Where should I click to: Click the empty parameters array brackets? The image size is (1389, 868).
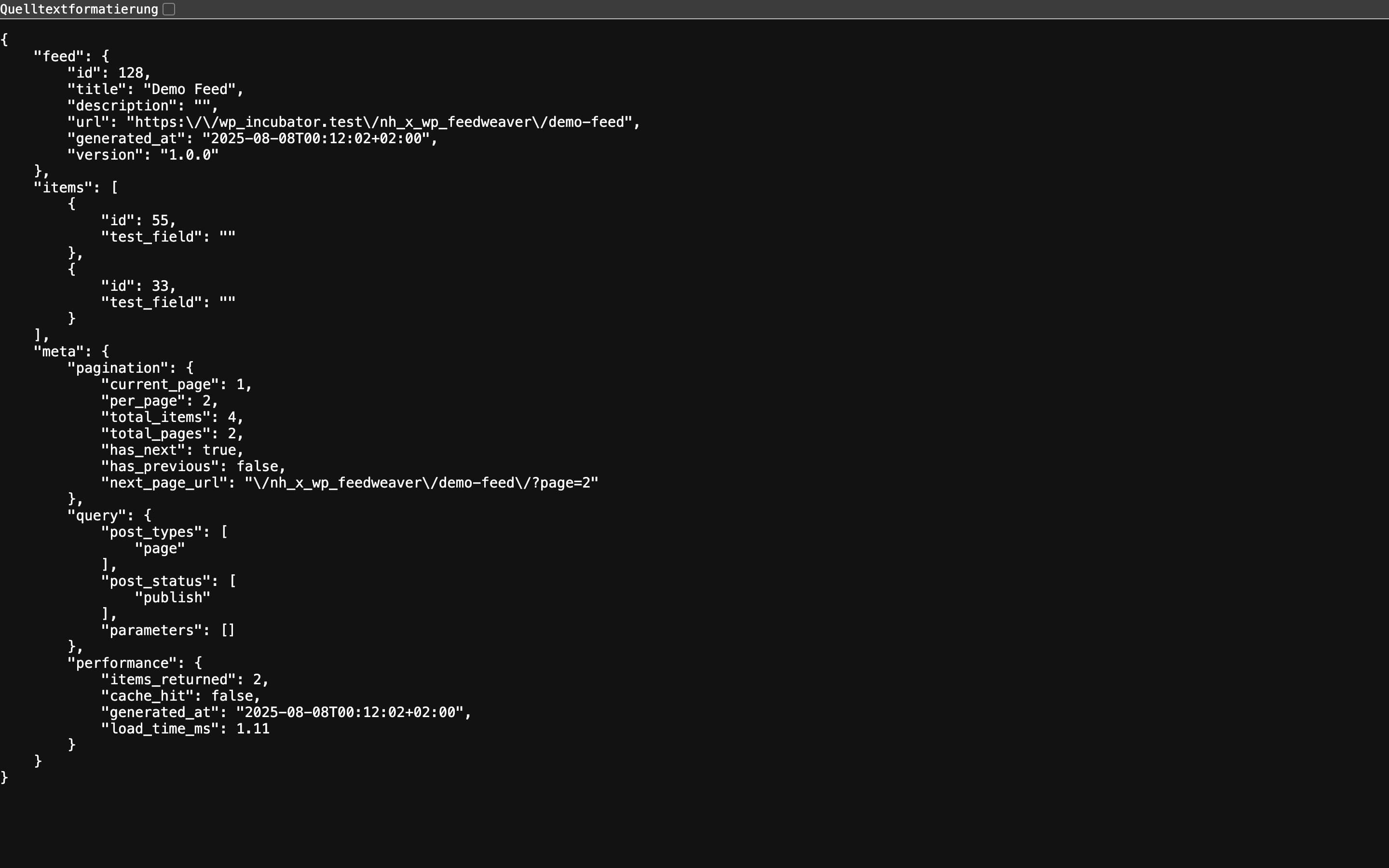tap(228, 630)
